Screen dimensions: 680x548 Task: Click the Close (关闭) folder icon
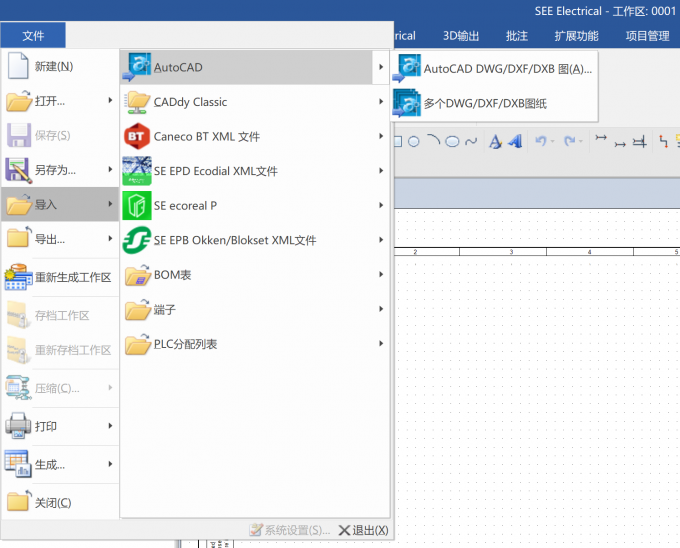[x=20, y=501]
